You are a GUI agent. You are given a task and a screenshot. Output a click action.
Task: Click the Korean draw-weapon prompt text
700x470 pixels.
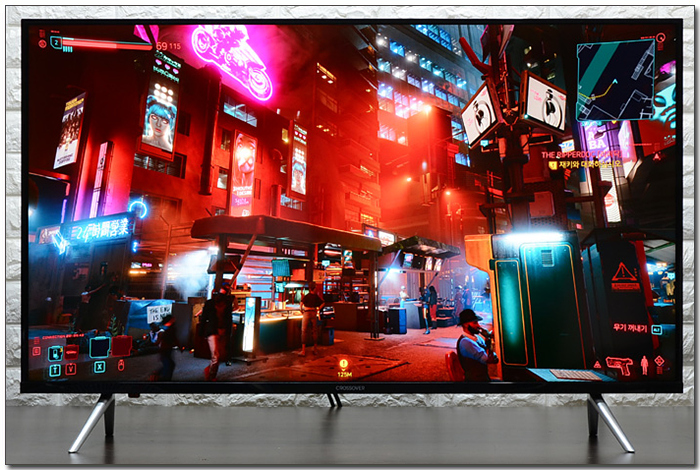click(x=629, y=329)
